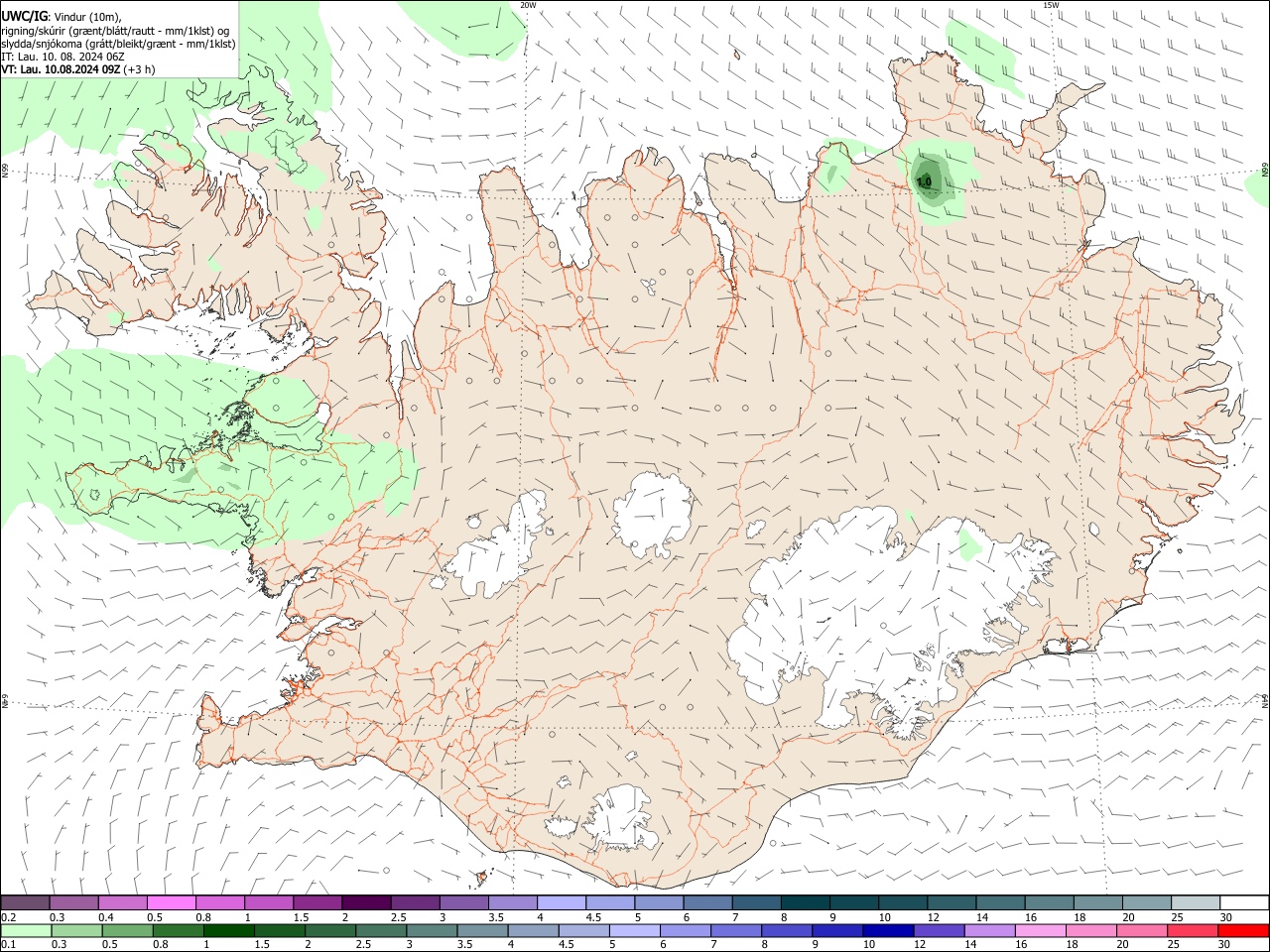Image resolution: width=1270 pixels, height=952 pixels.
Task: Select lower legend red swatch starting at 30
Action: point(1243,931)
